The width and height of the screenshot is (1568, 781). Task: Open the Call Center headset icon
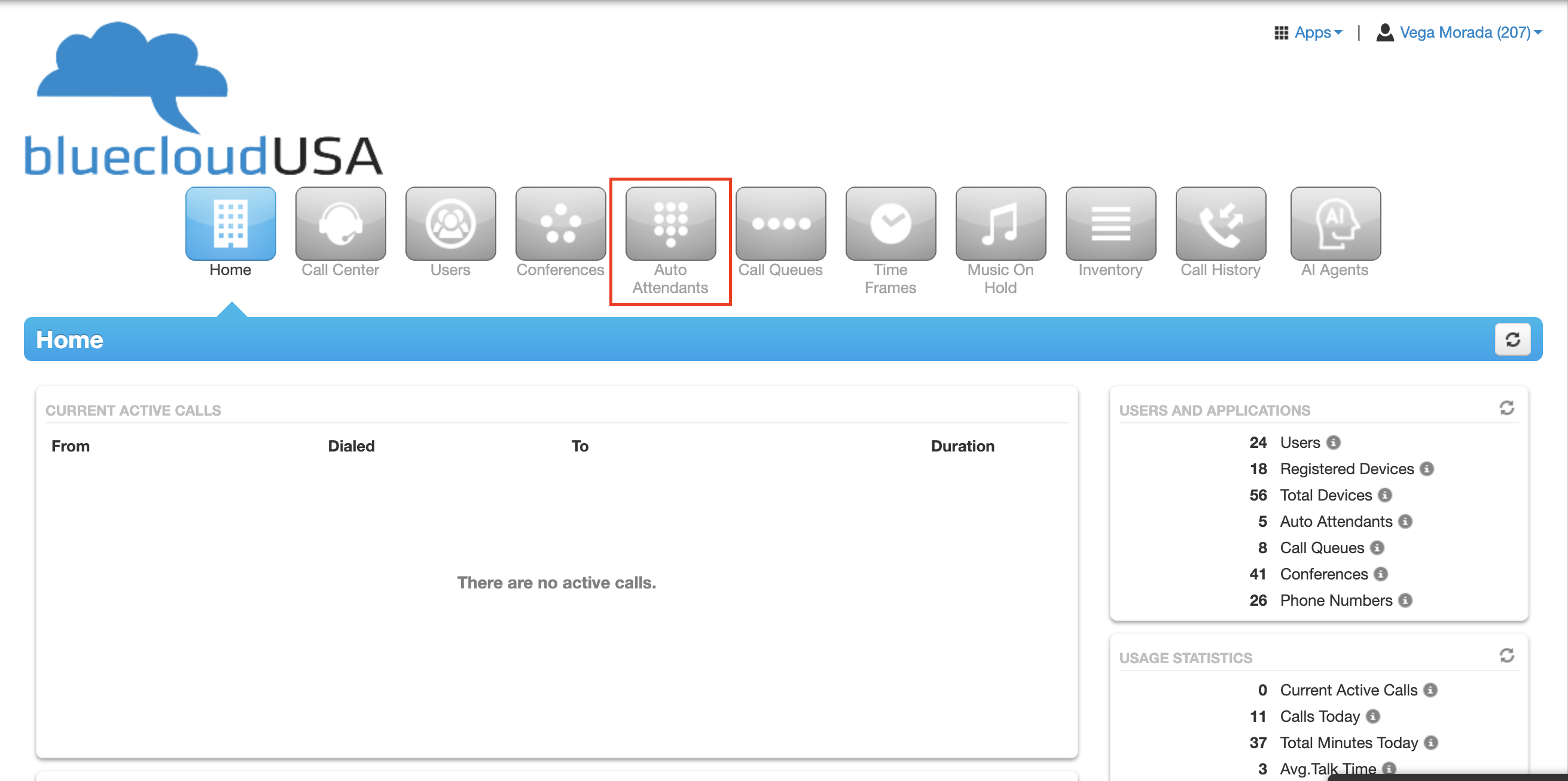[x=340, y=224]
